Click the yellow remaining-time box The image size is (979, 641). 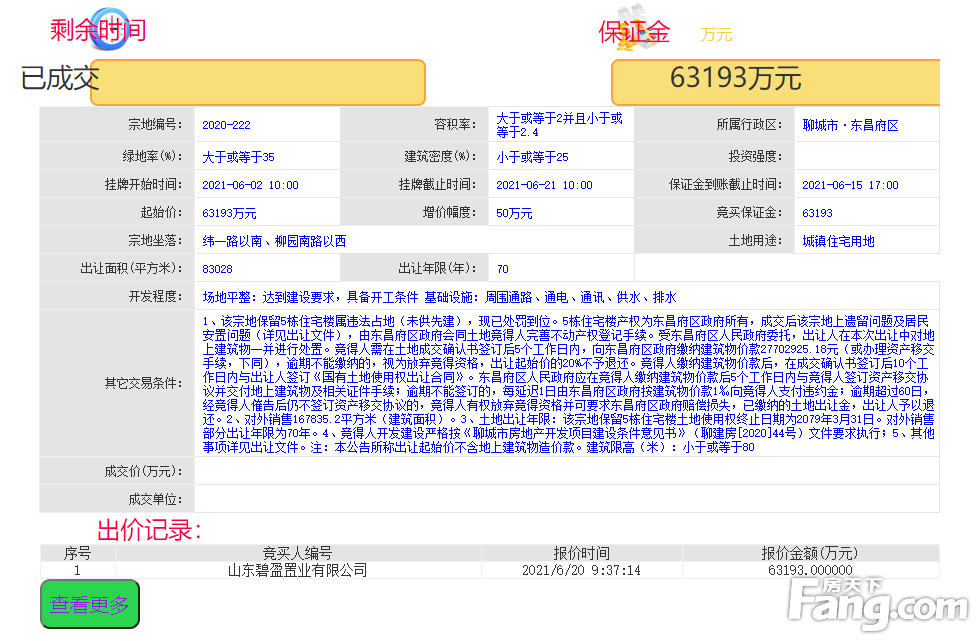(x=258, y=82)
